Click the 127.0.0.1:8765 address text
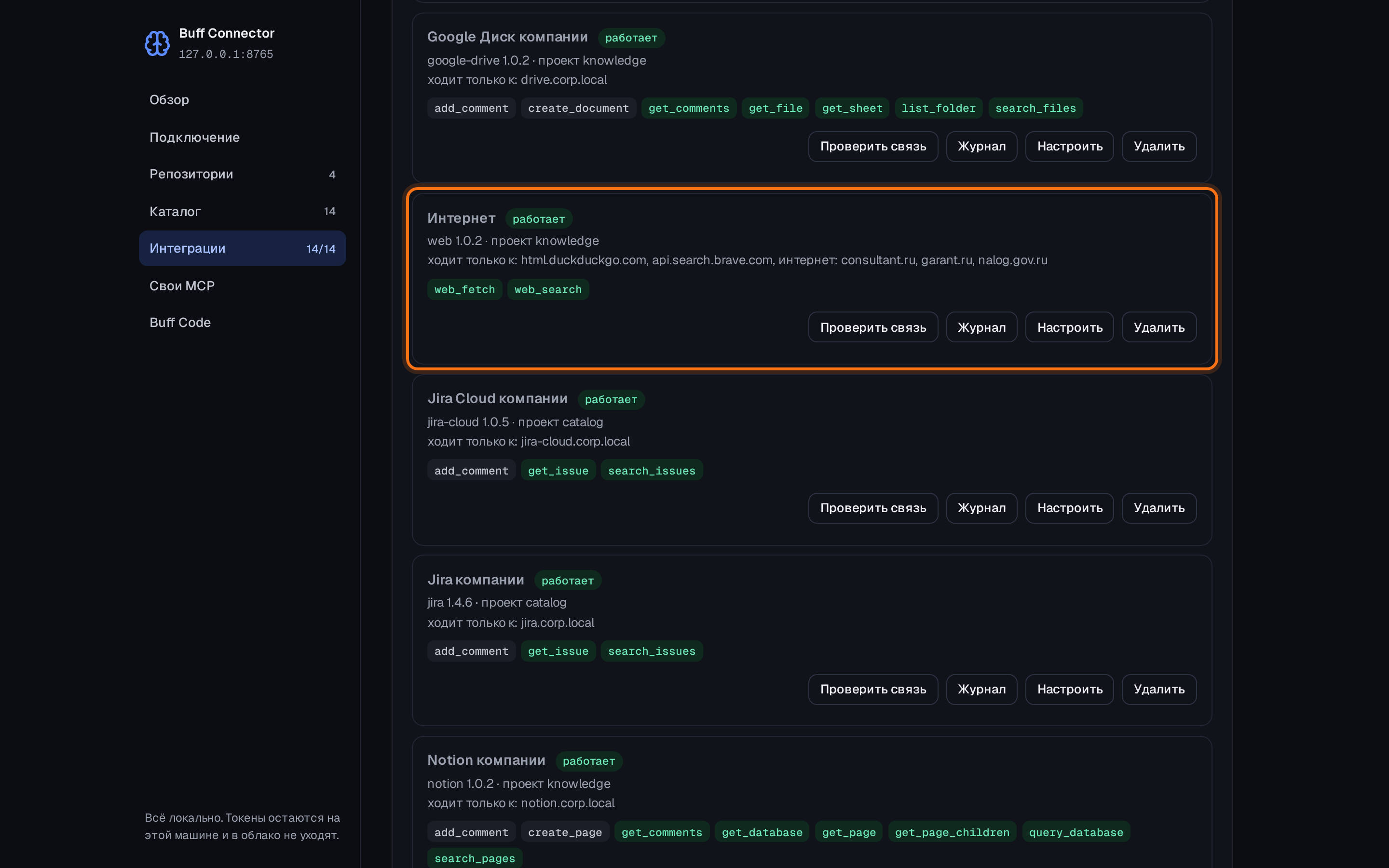This screenshot has height=868, width=1389. click(226, 54)
